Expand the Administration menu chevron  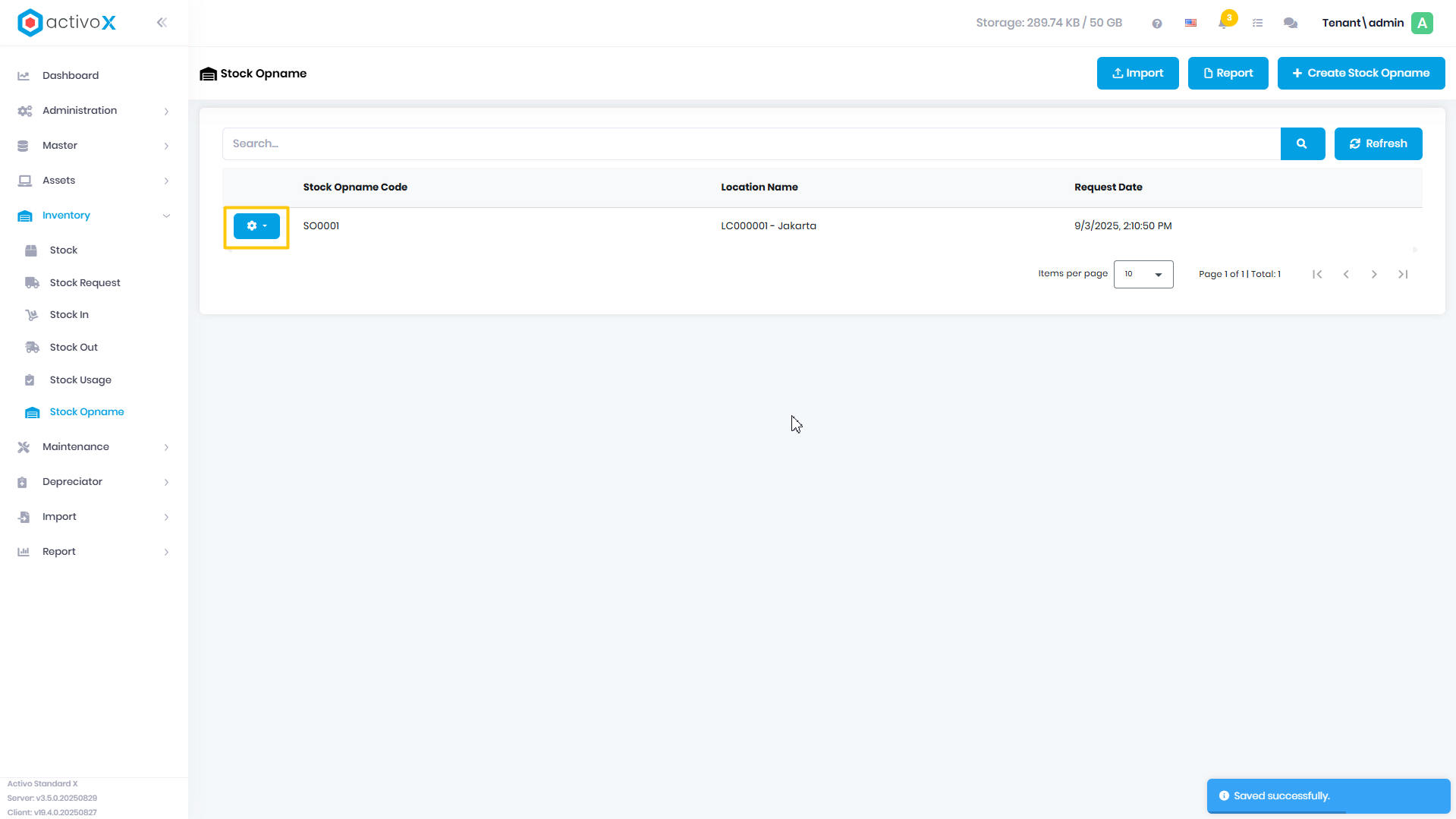click(166, 111)
